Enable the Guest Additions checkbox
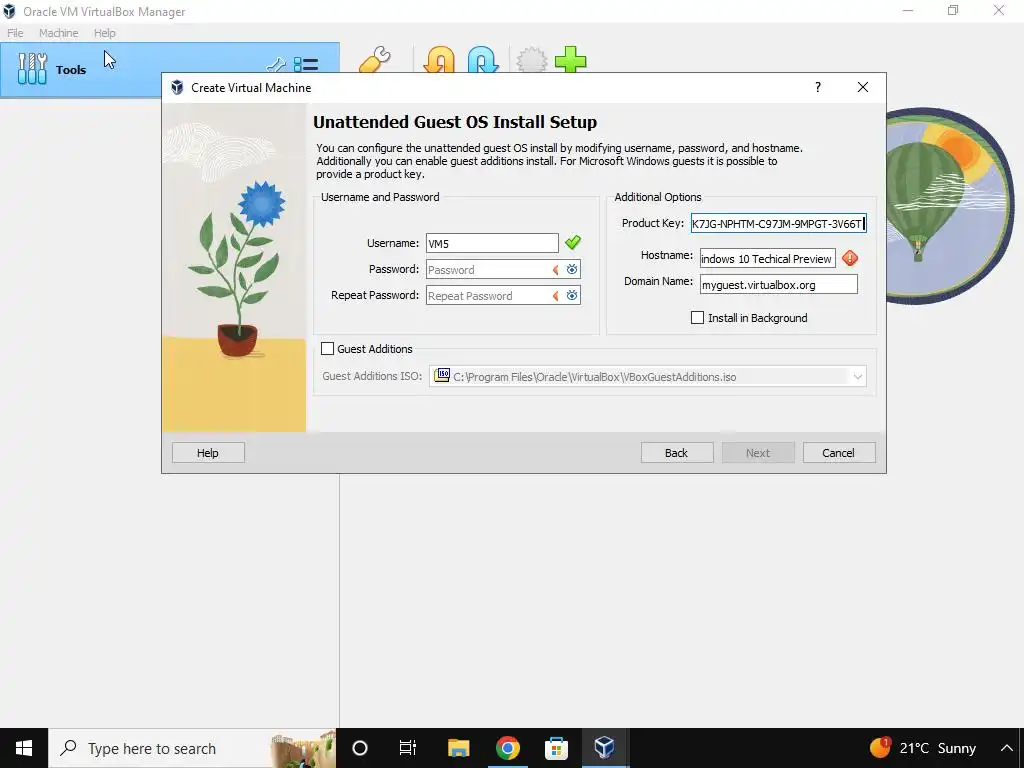1024x768 pixels. point(327,349)
